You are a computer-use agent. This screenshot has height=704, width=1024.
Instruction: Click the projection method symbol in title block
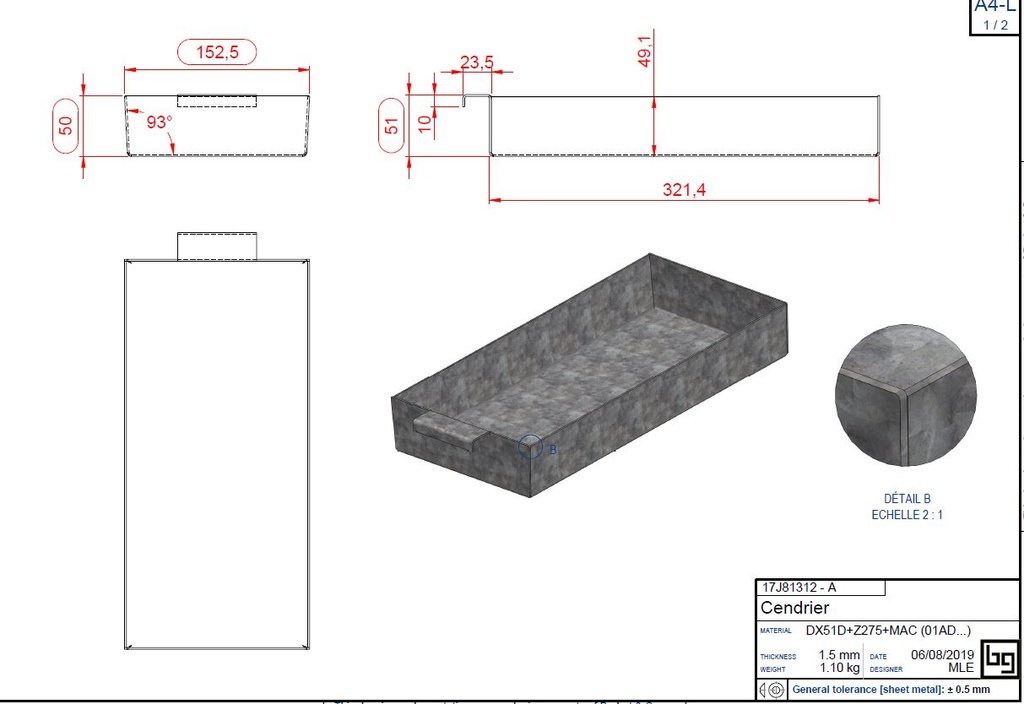point(771,690)
